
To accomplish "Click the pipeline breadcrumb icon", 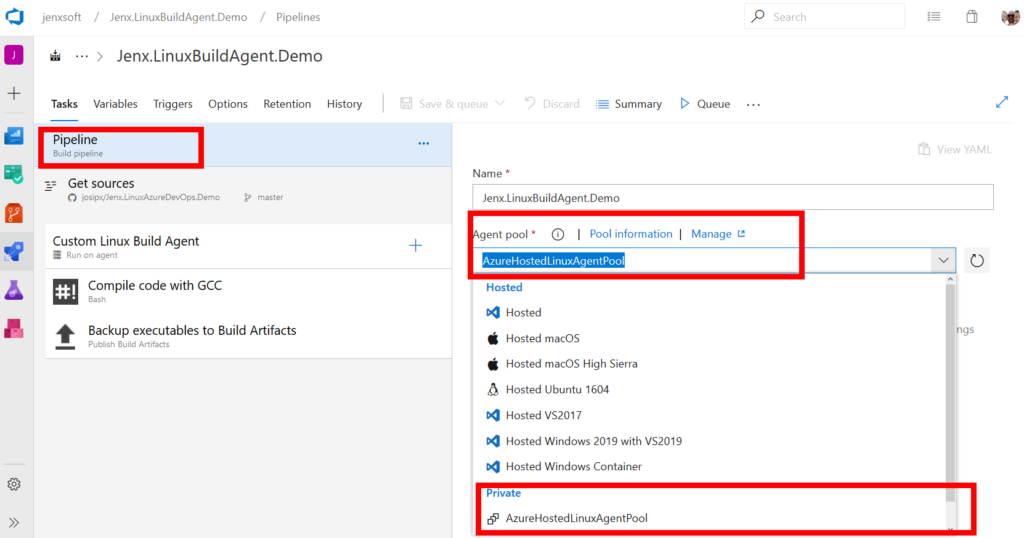I will [x=56, y=56].
